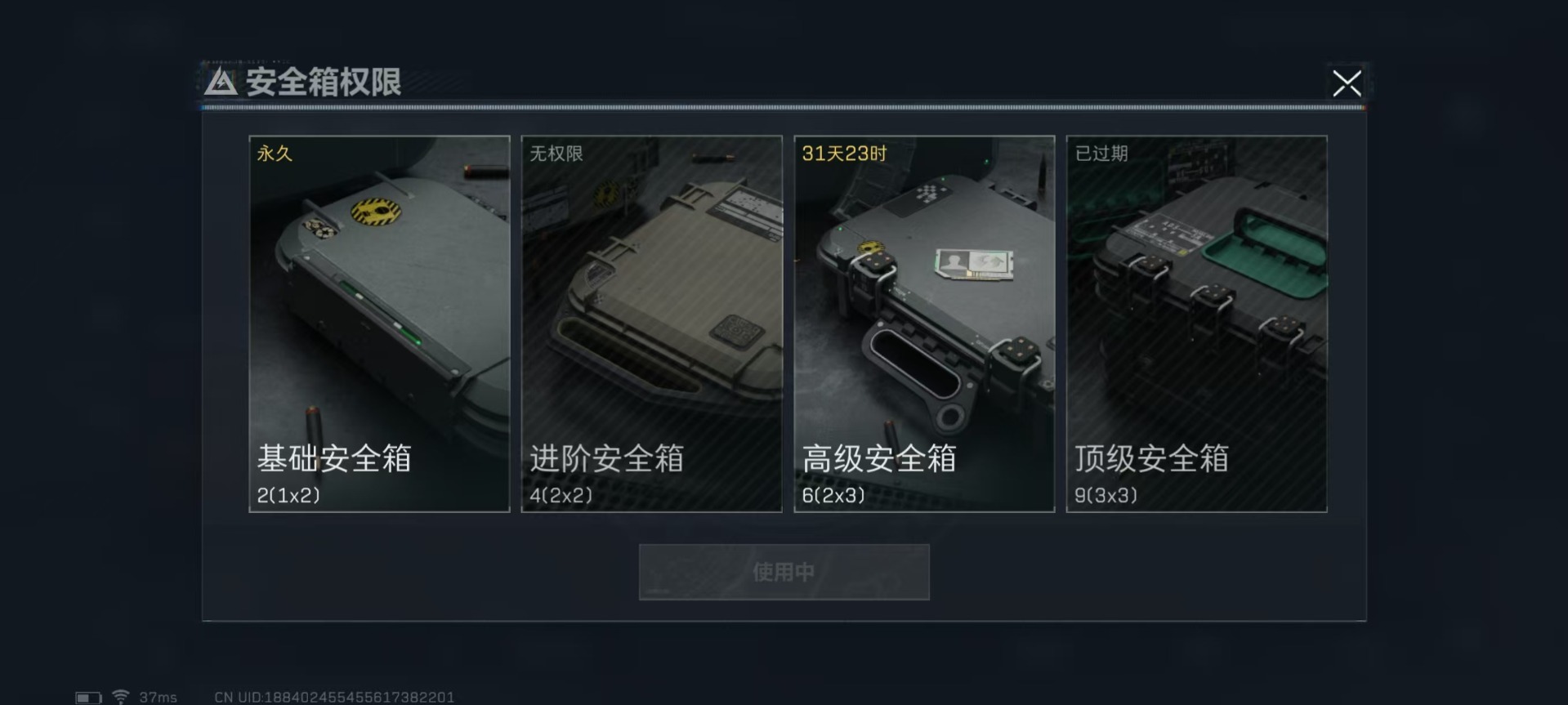The image size is (1568, 705).
Task: Select the 顶级安全箱 card
Action: tap(1196, 323)
